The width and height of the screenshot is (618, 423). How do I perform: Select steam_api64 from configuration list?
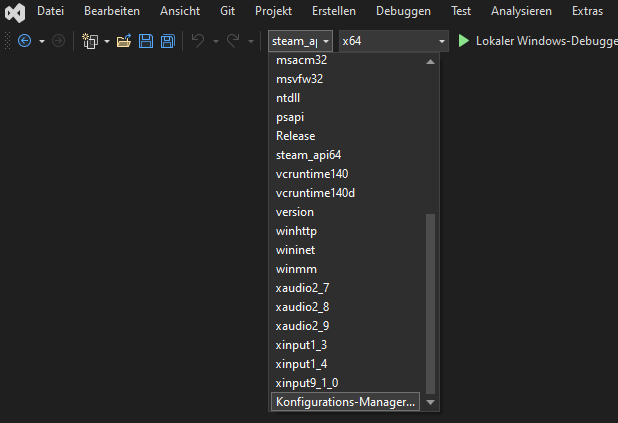click(x=308, y=155)
